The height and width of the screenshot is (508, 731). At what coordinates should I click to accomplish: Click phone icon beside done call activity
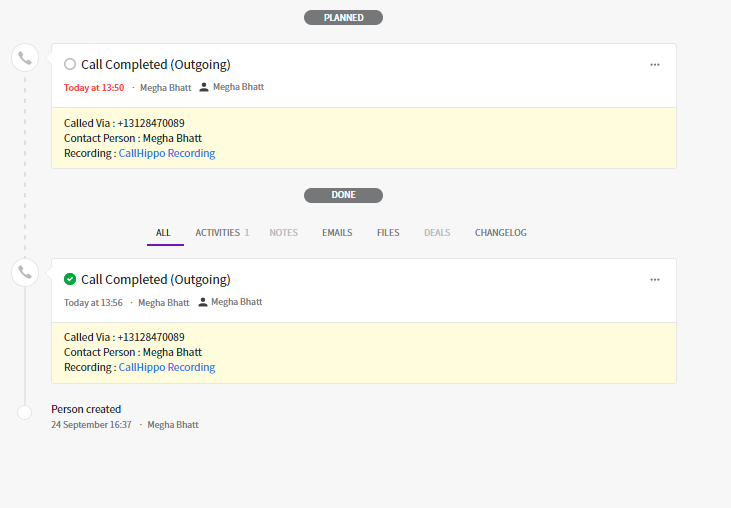(25, 272)
